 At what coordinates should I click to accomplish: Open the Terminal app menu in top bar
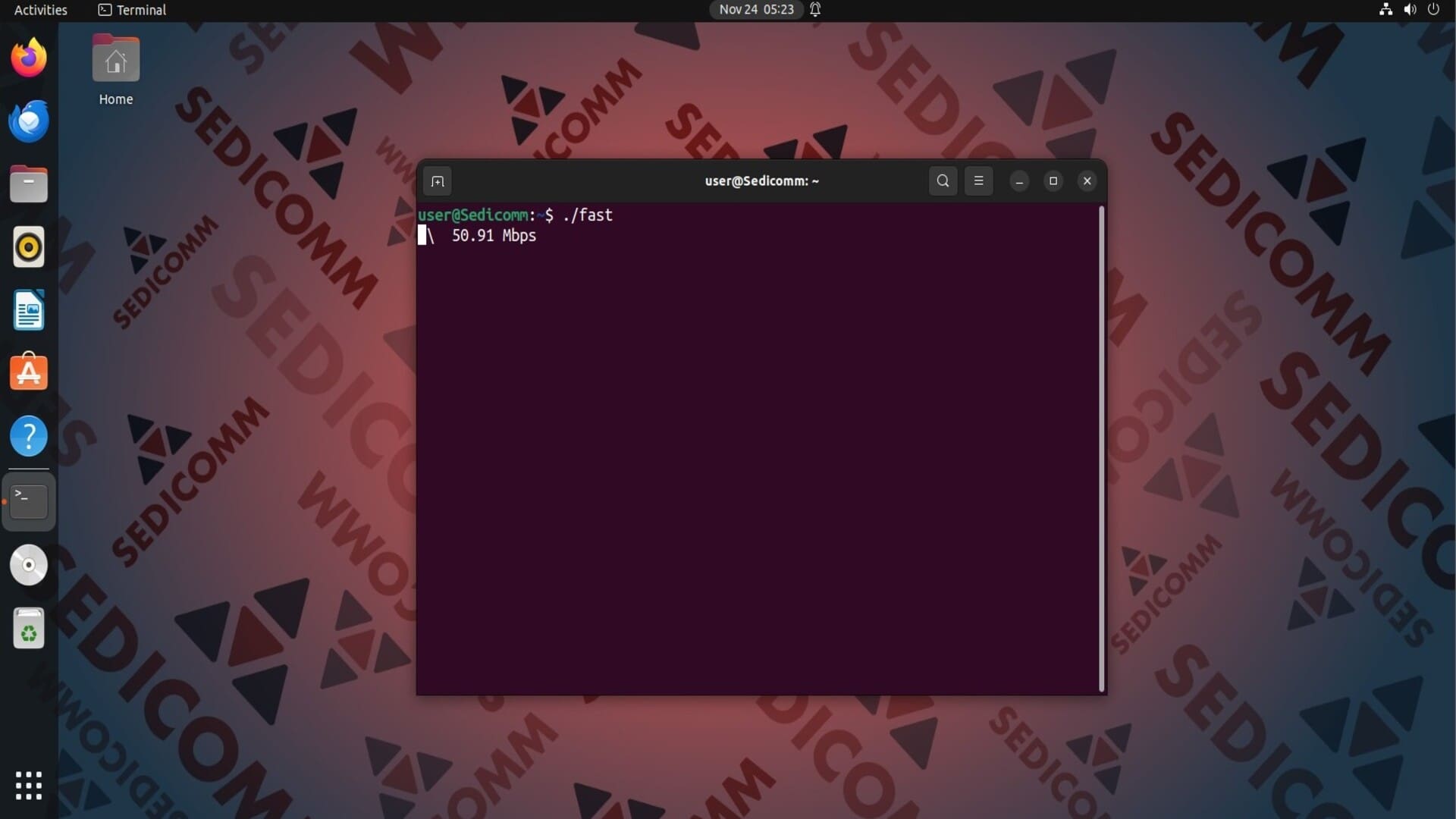[133, 10]
